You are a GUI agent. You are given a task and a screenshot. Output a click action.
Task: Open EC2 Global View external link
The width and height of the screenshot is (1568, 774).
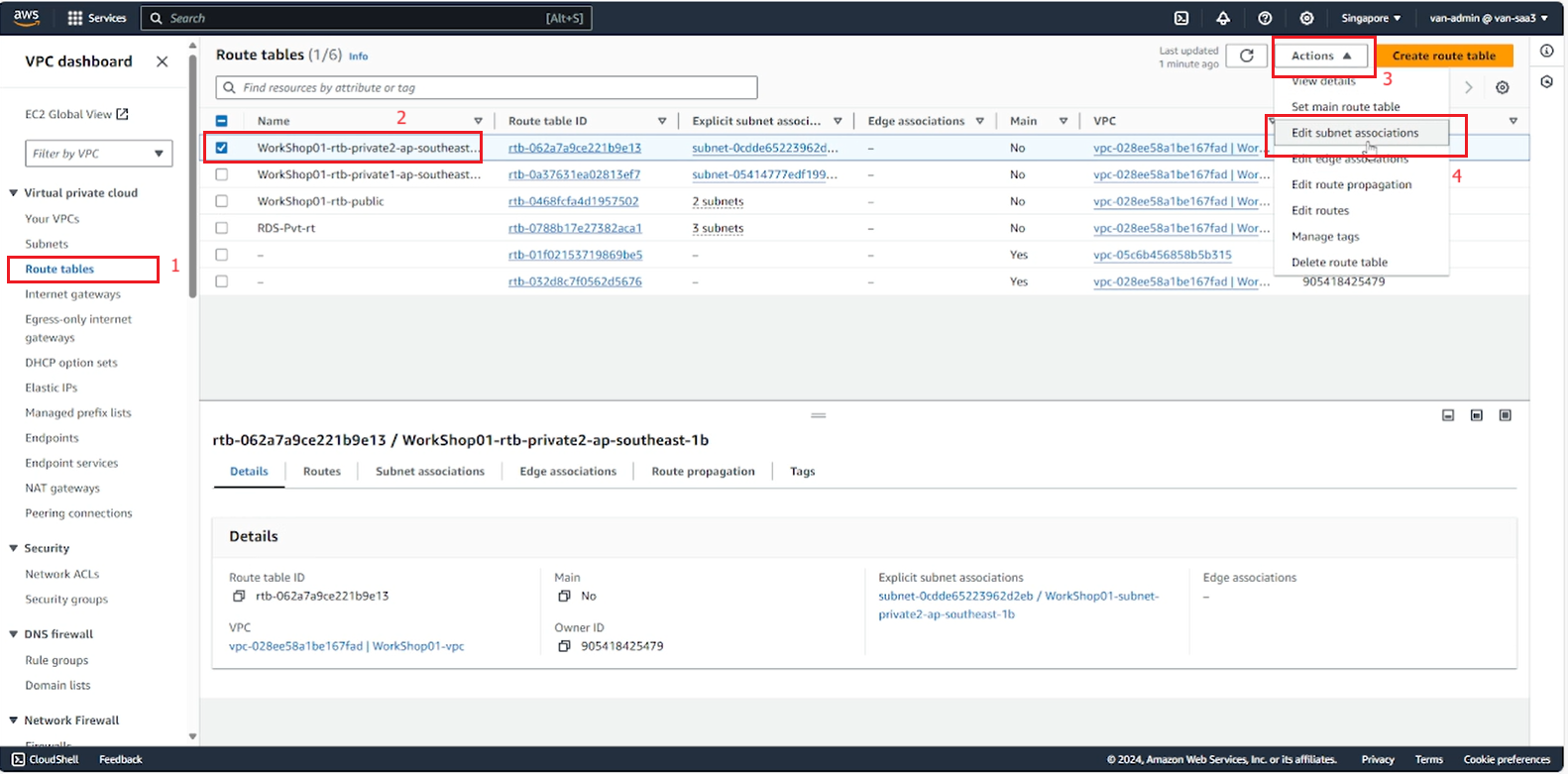77,114
